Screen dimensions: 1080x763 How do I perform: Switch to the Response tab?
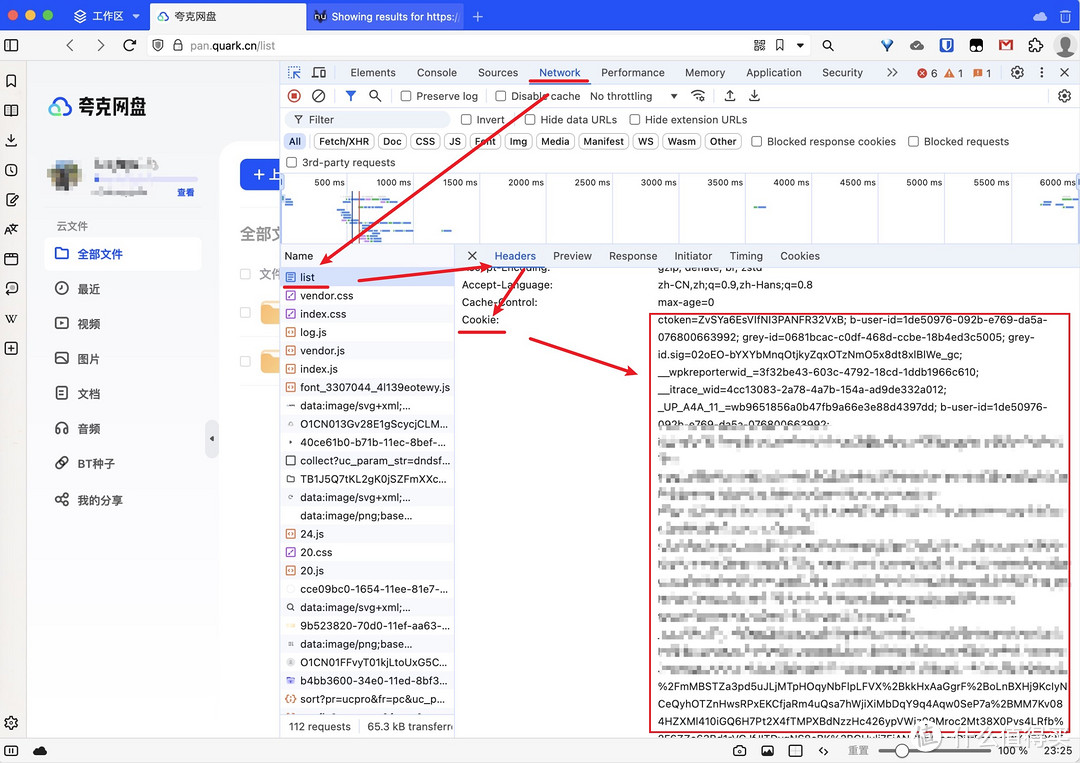(x=633, y=256)
